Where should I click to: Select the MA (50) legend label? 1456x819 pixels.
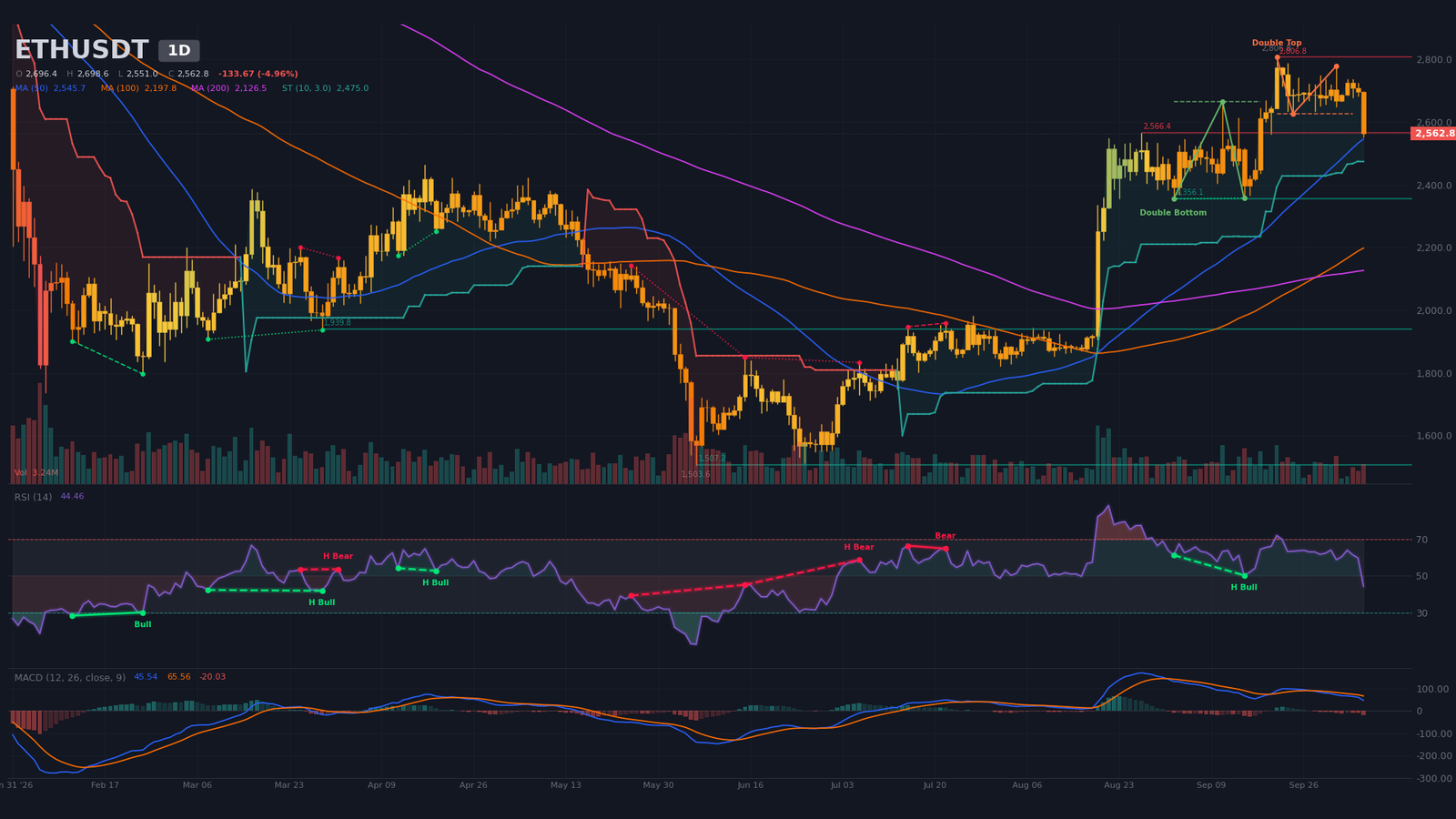31,88
